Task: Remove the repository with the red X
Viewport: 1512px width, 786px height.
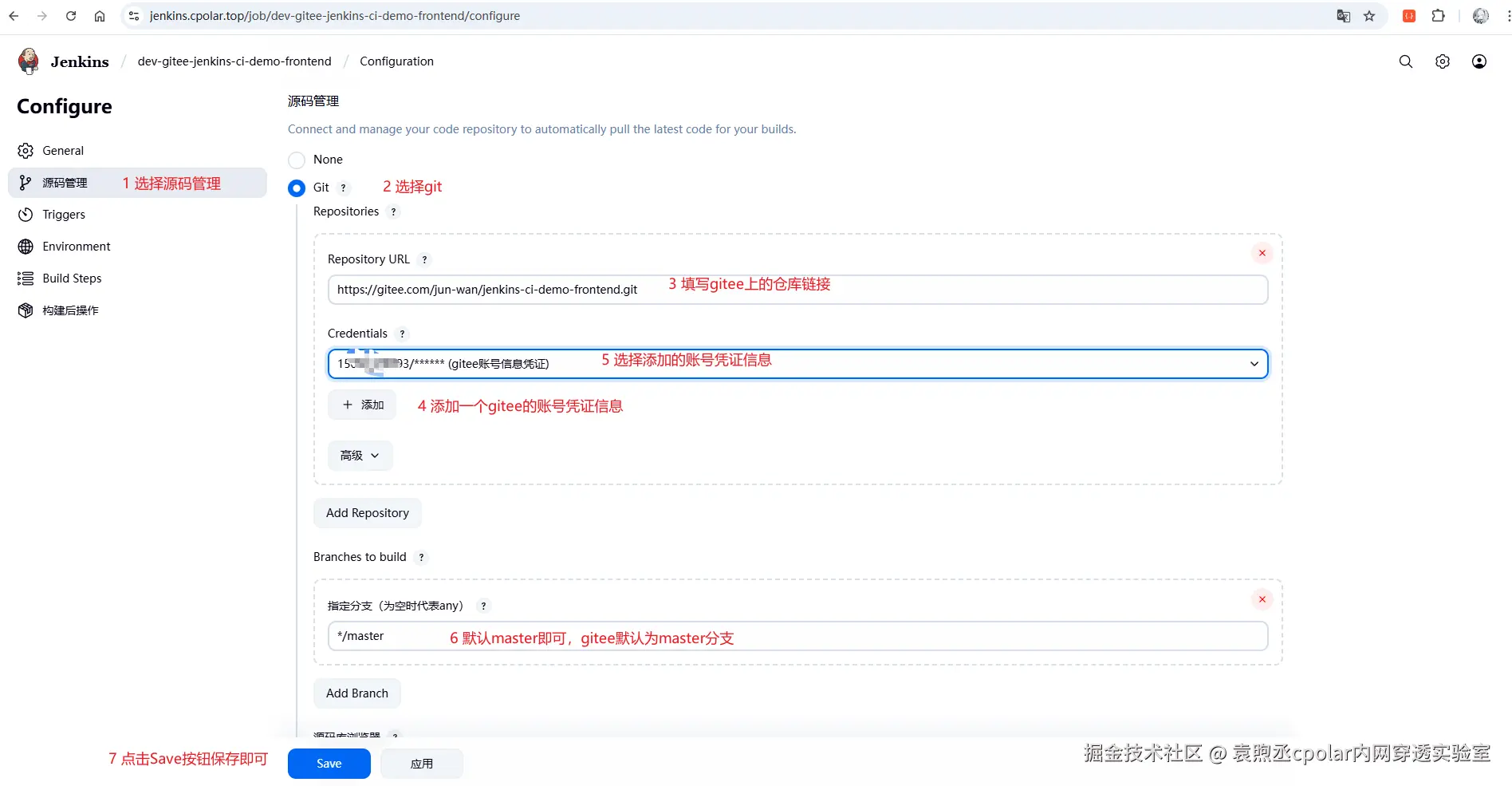Action: pyautogui.click(x=1262, y=253)
